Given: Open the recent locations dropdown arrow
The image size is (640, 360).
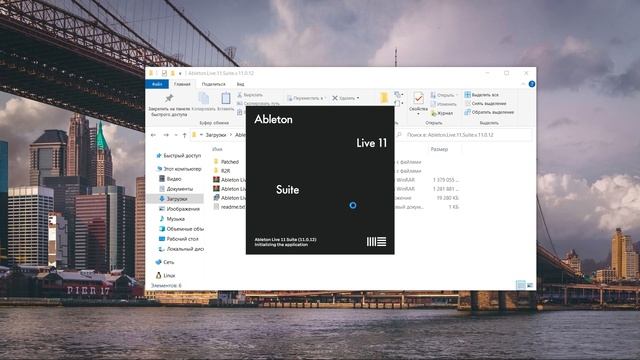Looking at the screenshot, I should [176, 135].
